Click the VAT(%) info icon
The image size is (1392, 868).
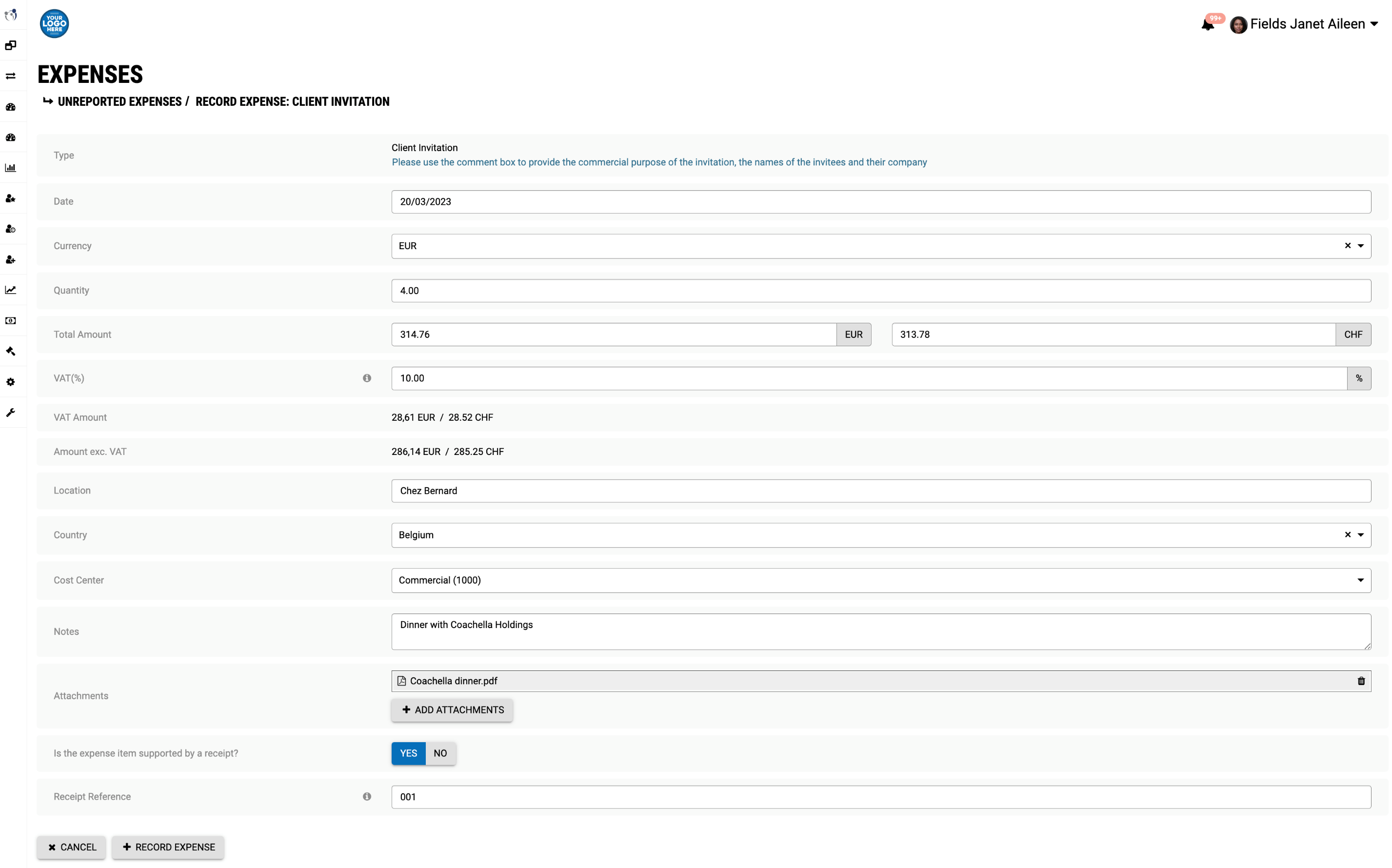point(367,378)
